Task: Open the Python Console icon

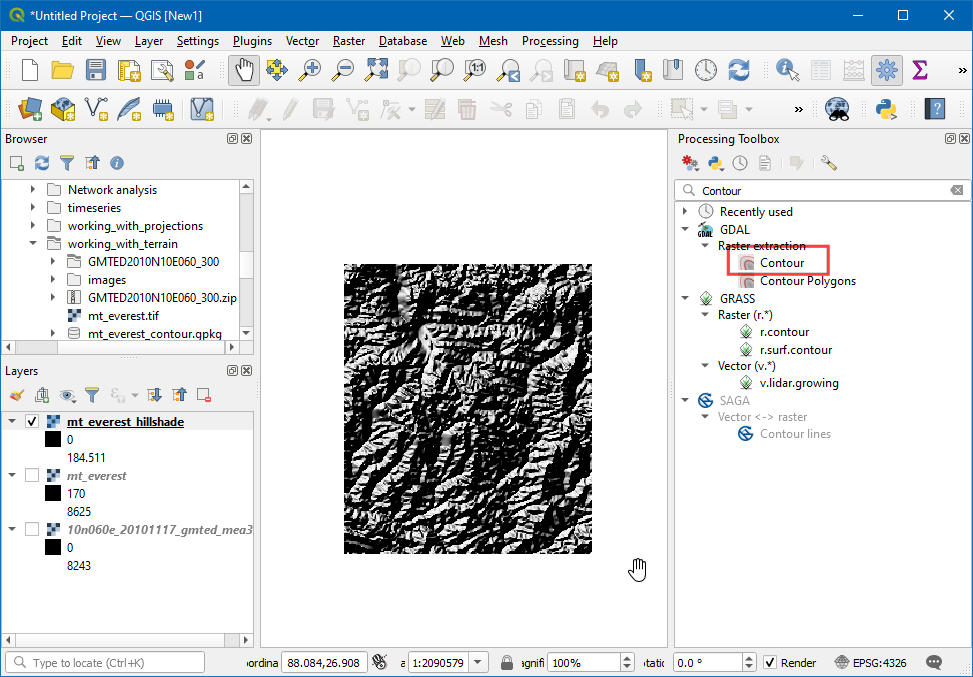Action: coord(885,108)
